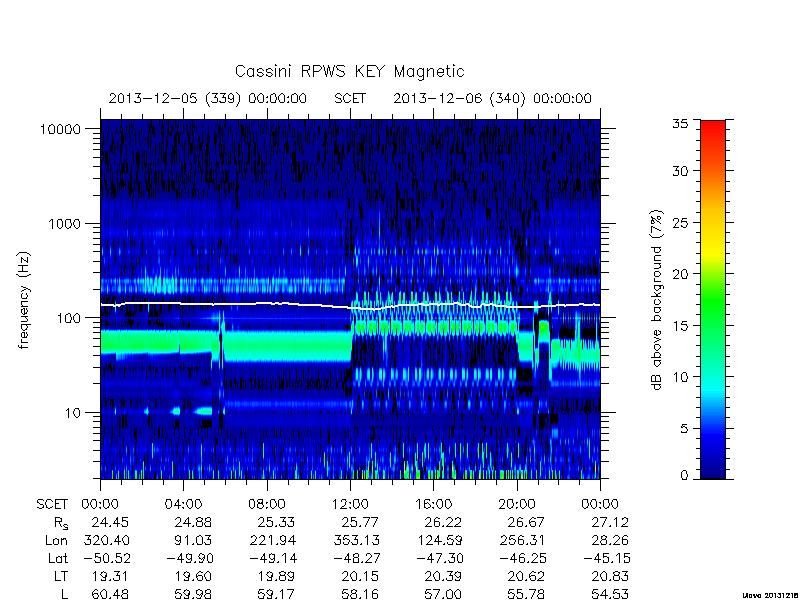The width and height of the screenshot is (800, 600).
Task: Click the 'Lon' row label
Action: tap(56, 540)
